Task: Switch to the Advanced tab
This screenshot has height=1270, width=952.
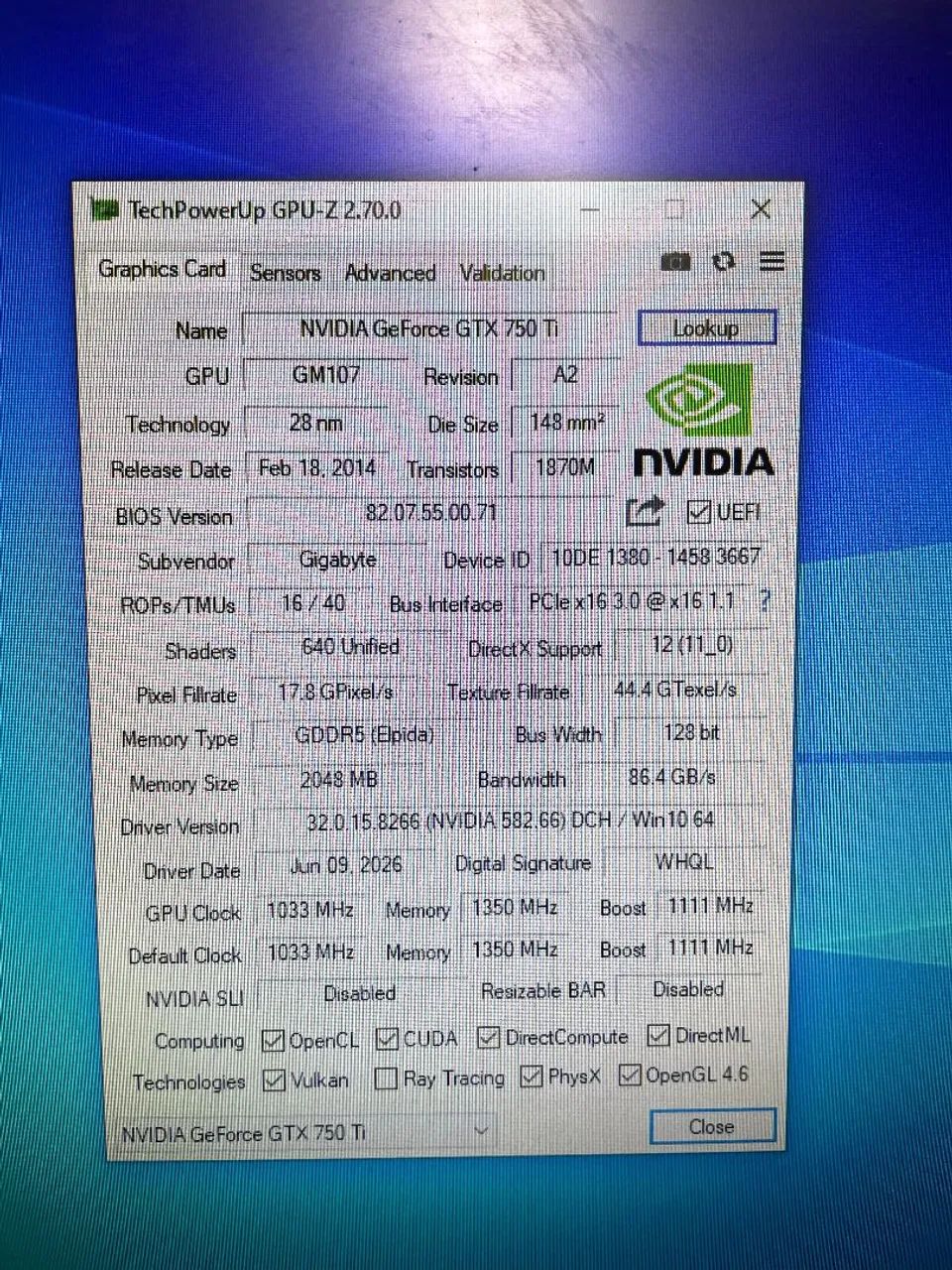Action: point(390,273)
